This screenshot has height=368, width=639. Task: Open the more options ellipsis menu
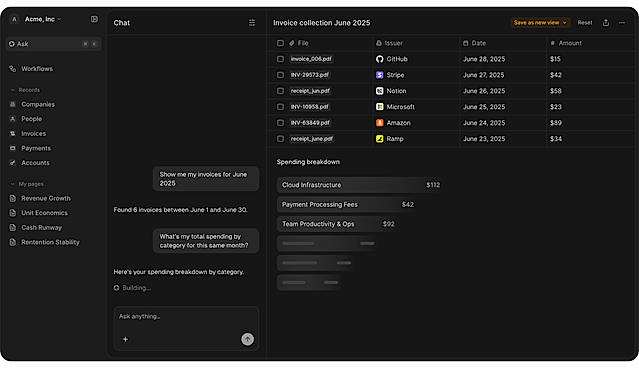pyautogui.click(x=622, y=23)
